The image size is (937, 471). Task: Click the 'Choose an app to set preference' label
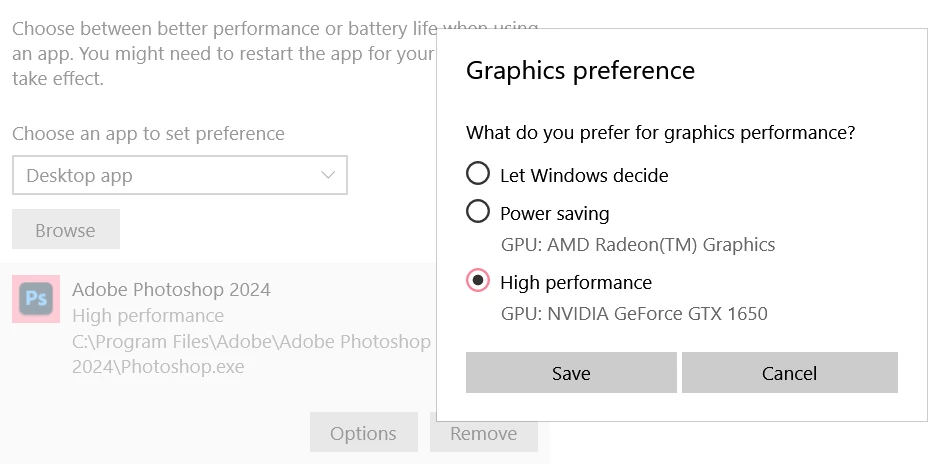[x=148, y=133]
